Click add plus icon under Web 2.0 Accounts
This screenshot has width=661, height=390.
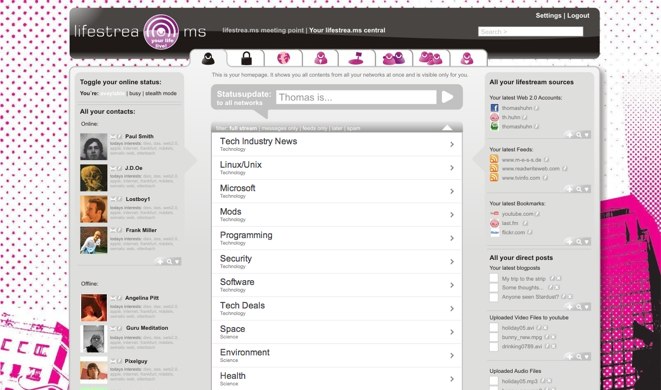click(x=570, y=135)
